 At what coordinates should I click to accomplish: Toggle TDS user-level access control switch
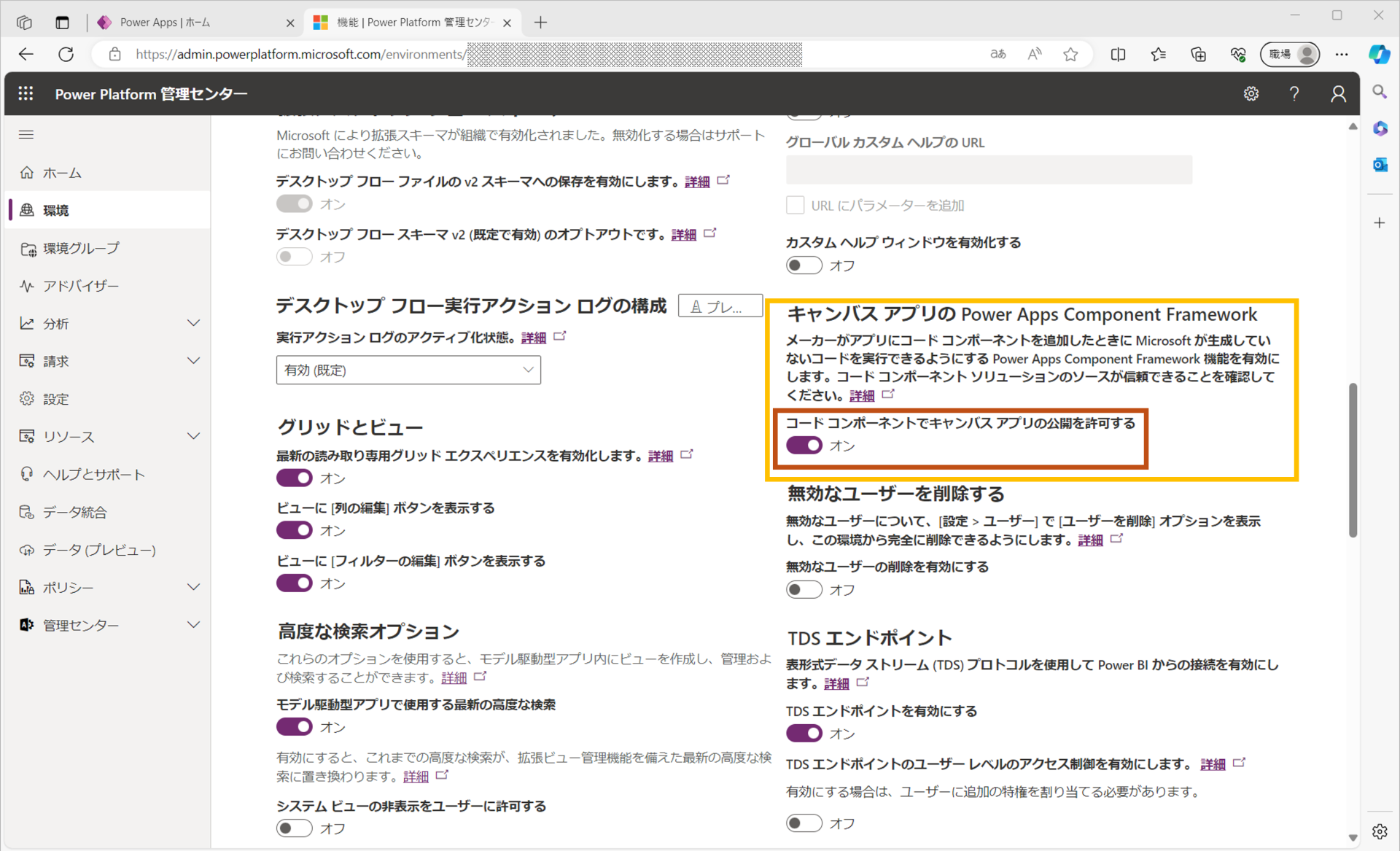[x=804, y=823]
